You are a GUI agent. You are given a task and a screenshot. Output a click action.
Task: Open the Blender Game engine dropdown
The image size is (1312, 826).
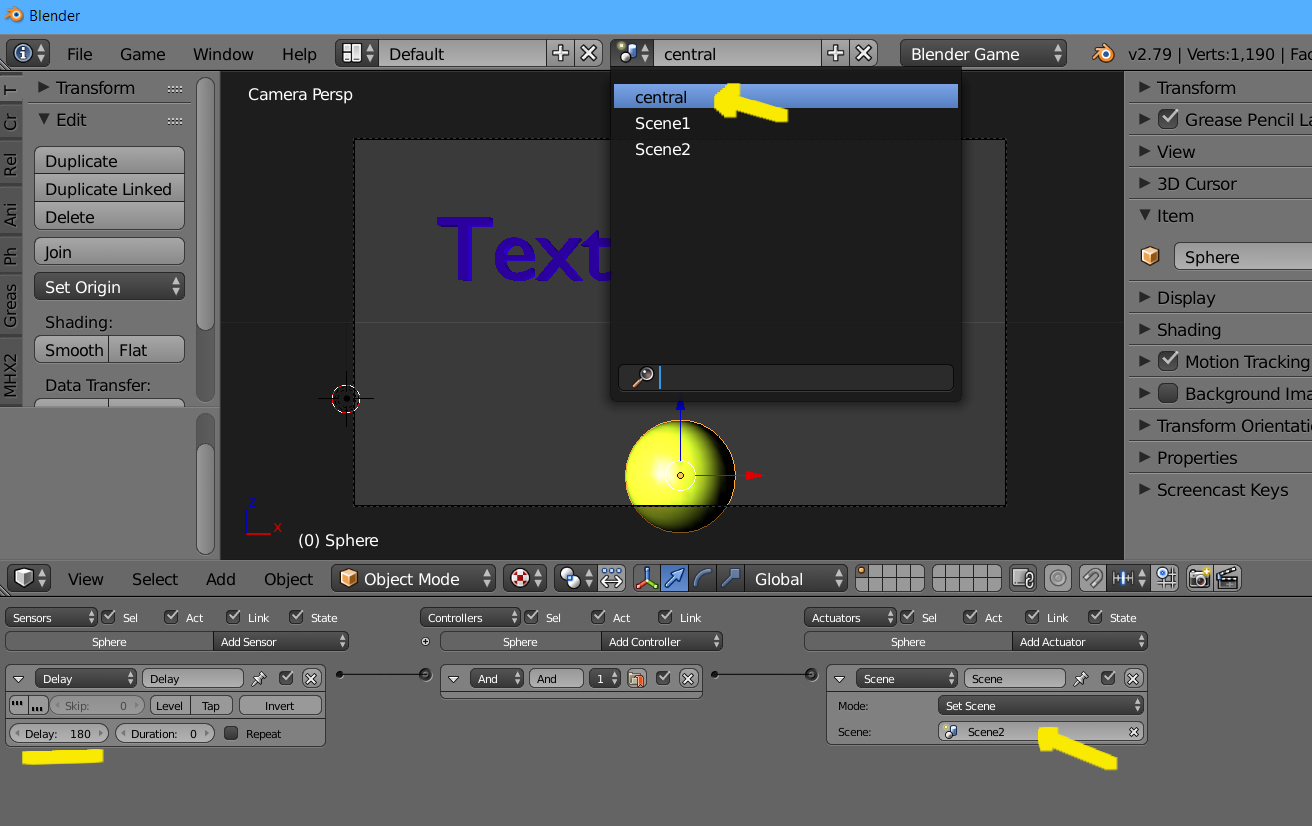[x=983, y=53]
